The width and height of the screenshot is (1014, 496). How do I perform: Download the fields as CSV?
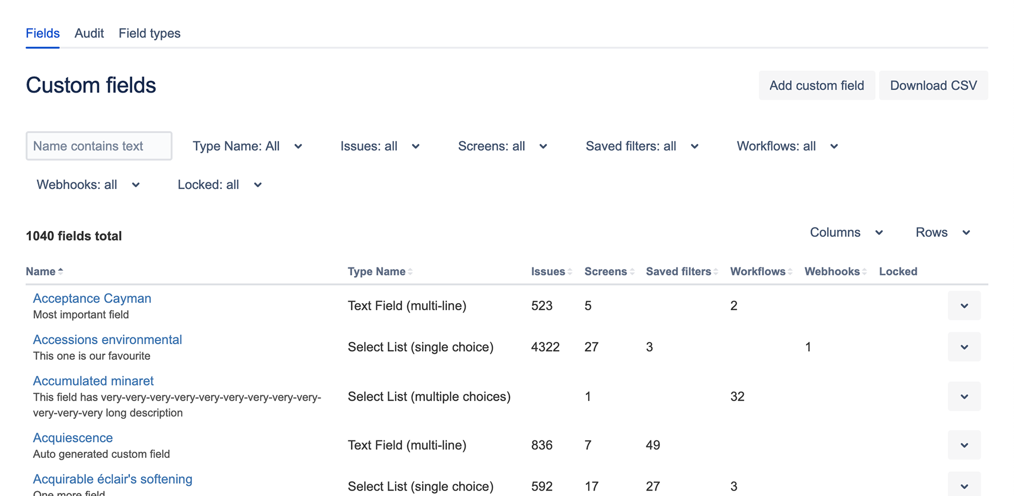pos(933,85)
